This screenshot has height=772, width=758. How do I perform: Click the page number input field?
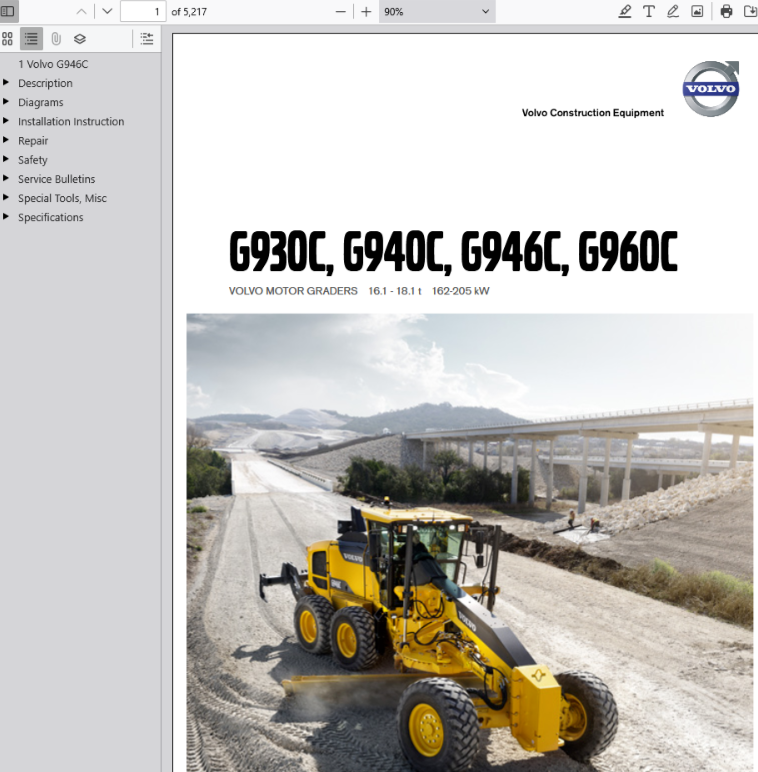tap(143, 11)
